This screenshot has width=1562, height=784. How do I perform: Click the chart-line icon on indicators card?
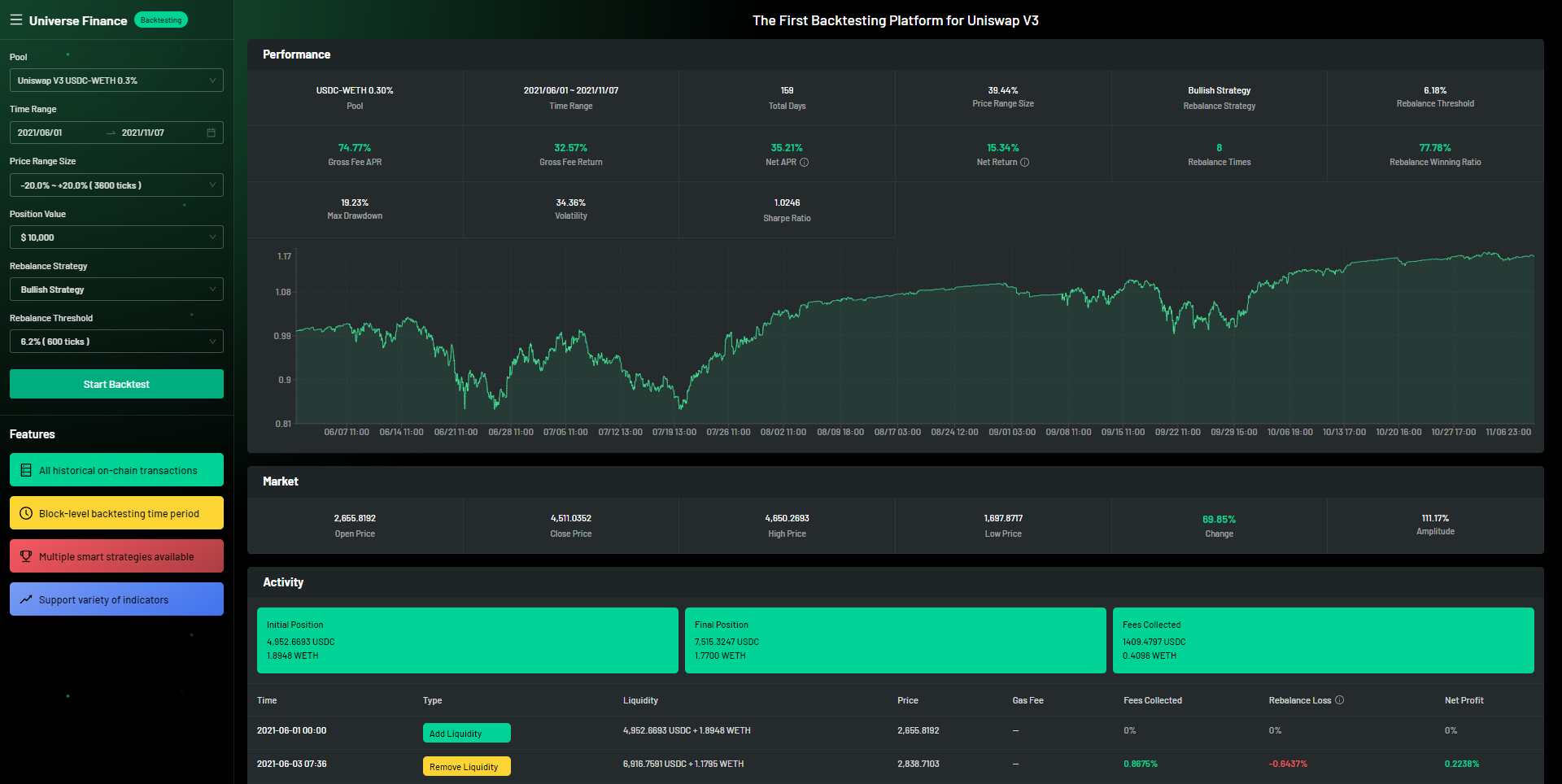26,599
